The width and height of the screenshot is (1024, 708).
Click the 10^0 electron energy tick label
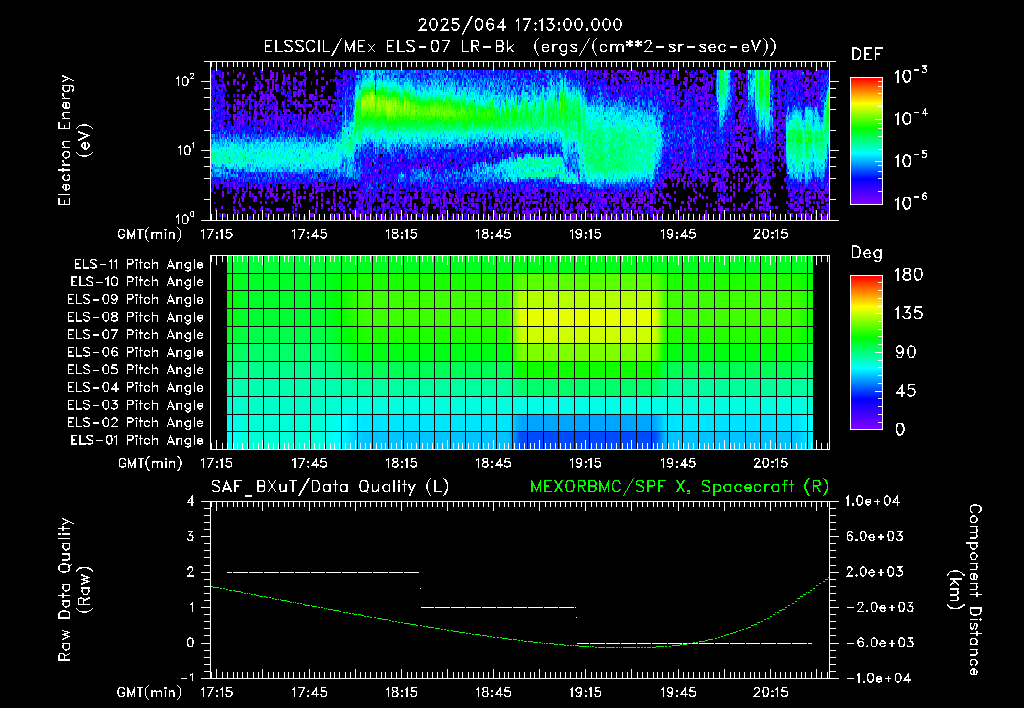tap(186, 218)
